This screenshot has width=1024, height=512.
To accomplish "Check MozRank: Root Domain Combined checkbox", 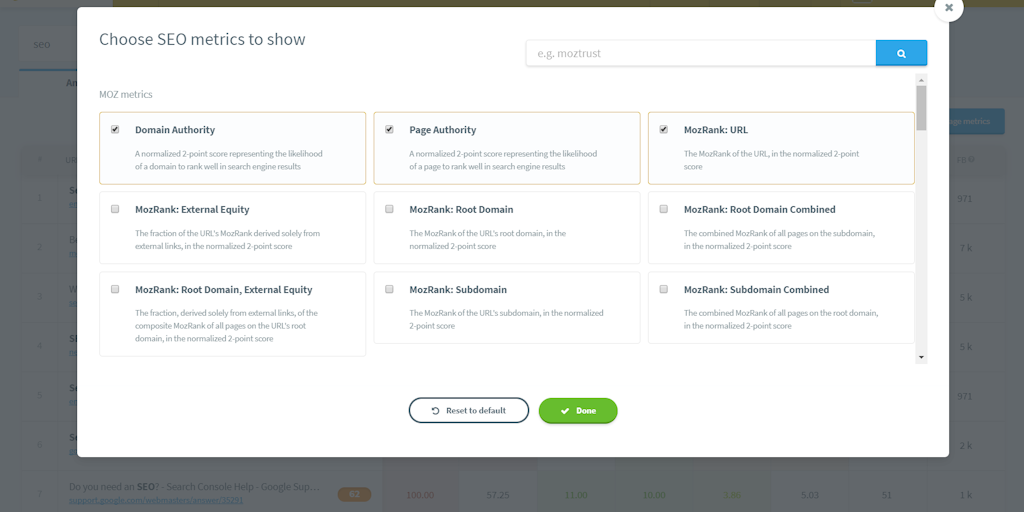I will (664, 209).
